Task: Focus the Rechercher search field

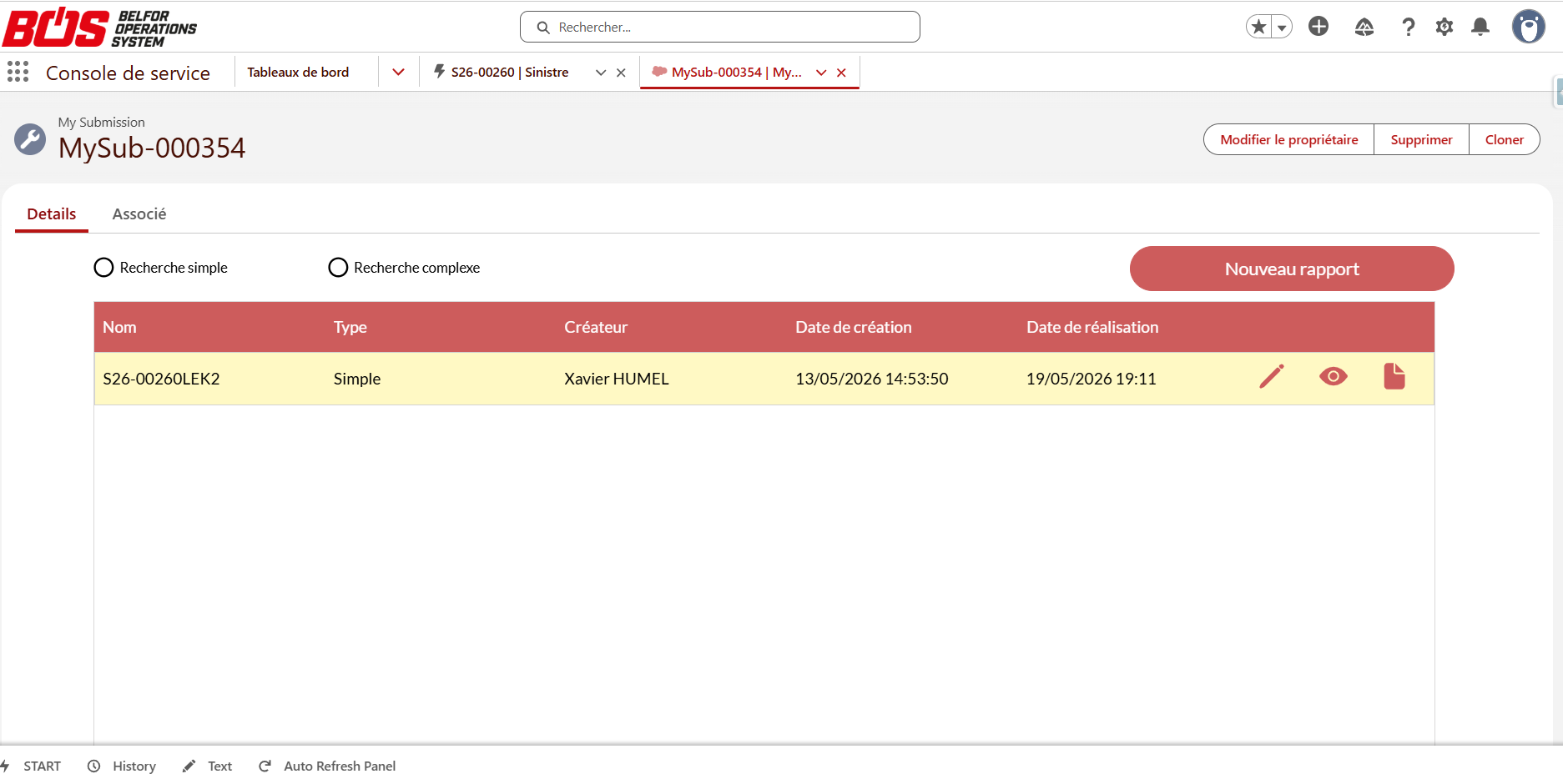Action: [720, 27]
